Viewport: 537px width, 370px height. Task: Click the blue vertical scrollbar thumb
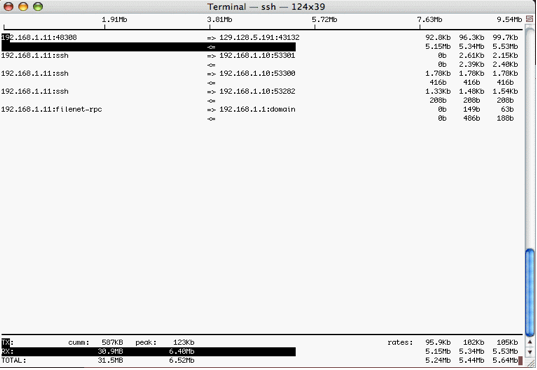(x=530, y=293)
